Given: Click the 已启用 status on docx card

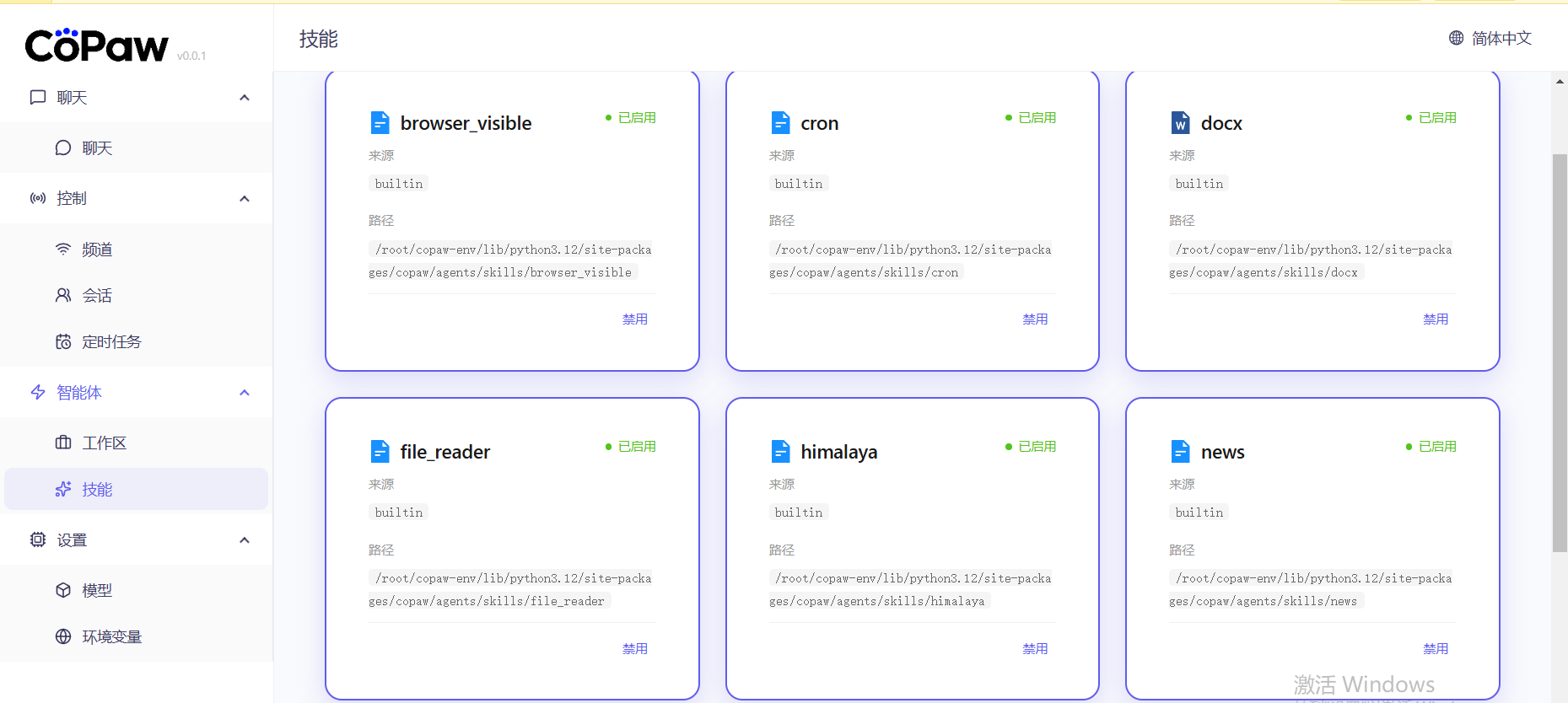Looking at the screenshot, I should tap(1431, 118).
